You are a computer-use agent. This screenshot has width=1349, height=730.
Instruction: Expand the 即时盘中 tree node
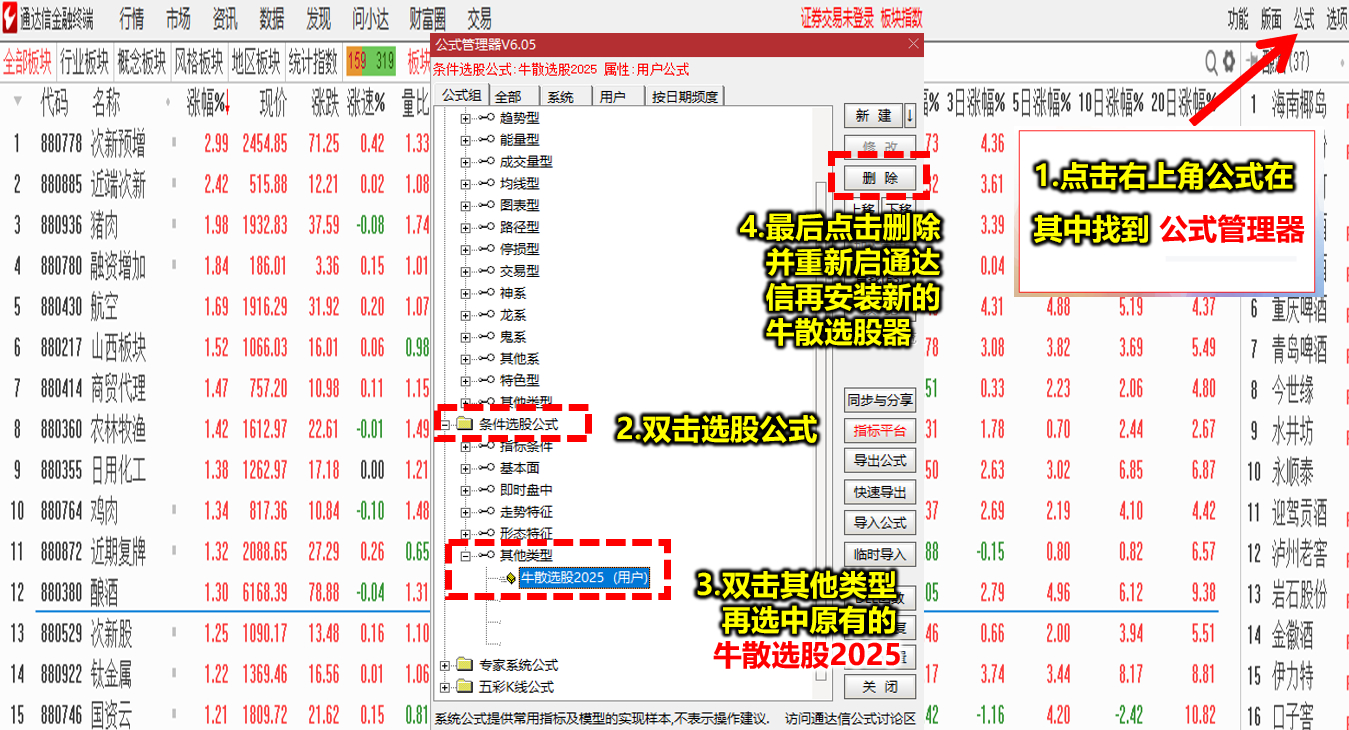tap(465, 490)
